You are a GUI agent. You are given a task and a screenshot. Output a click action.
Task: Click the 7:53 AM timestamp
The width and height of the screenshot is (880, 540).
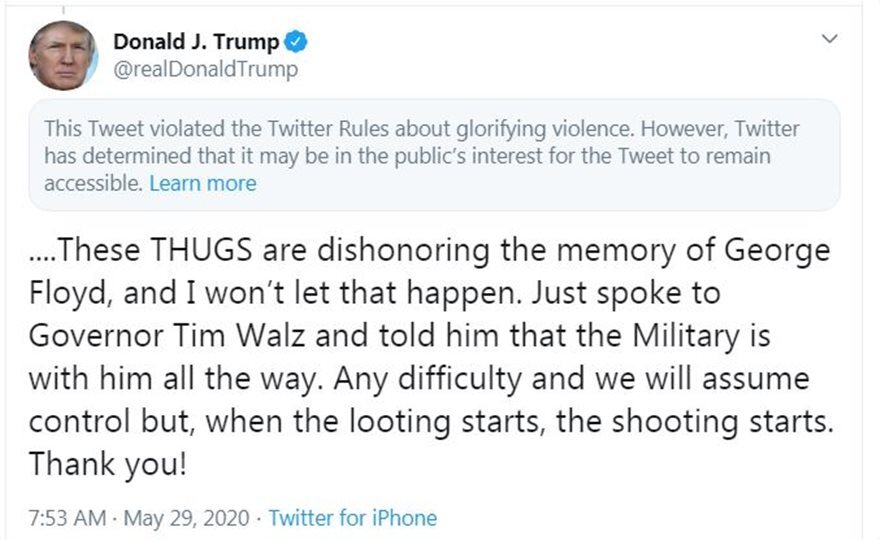coord(66,518)
